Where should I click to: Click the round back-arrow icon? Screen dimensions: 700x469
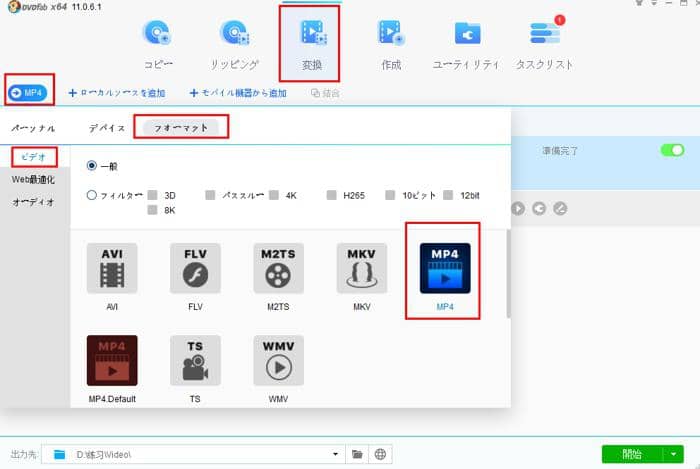click(539, 208)
